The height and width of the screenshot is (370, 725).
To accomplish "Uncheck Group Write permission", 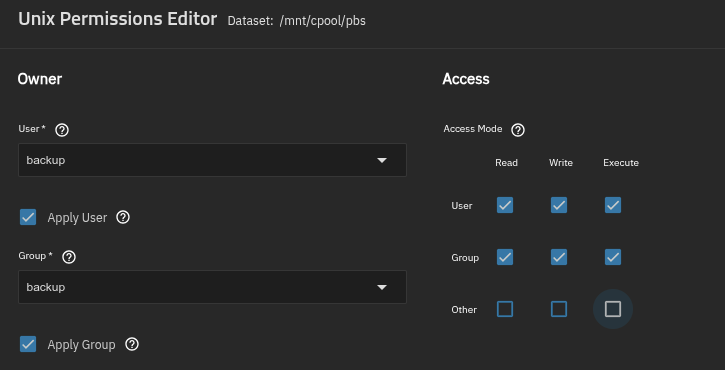I will 559,257.
